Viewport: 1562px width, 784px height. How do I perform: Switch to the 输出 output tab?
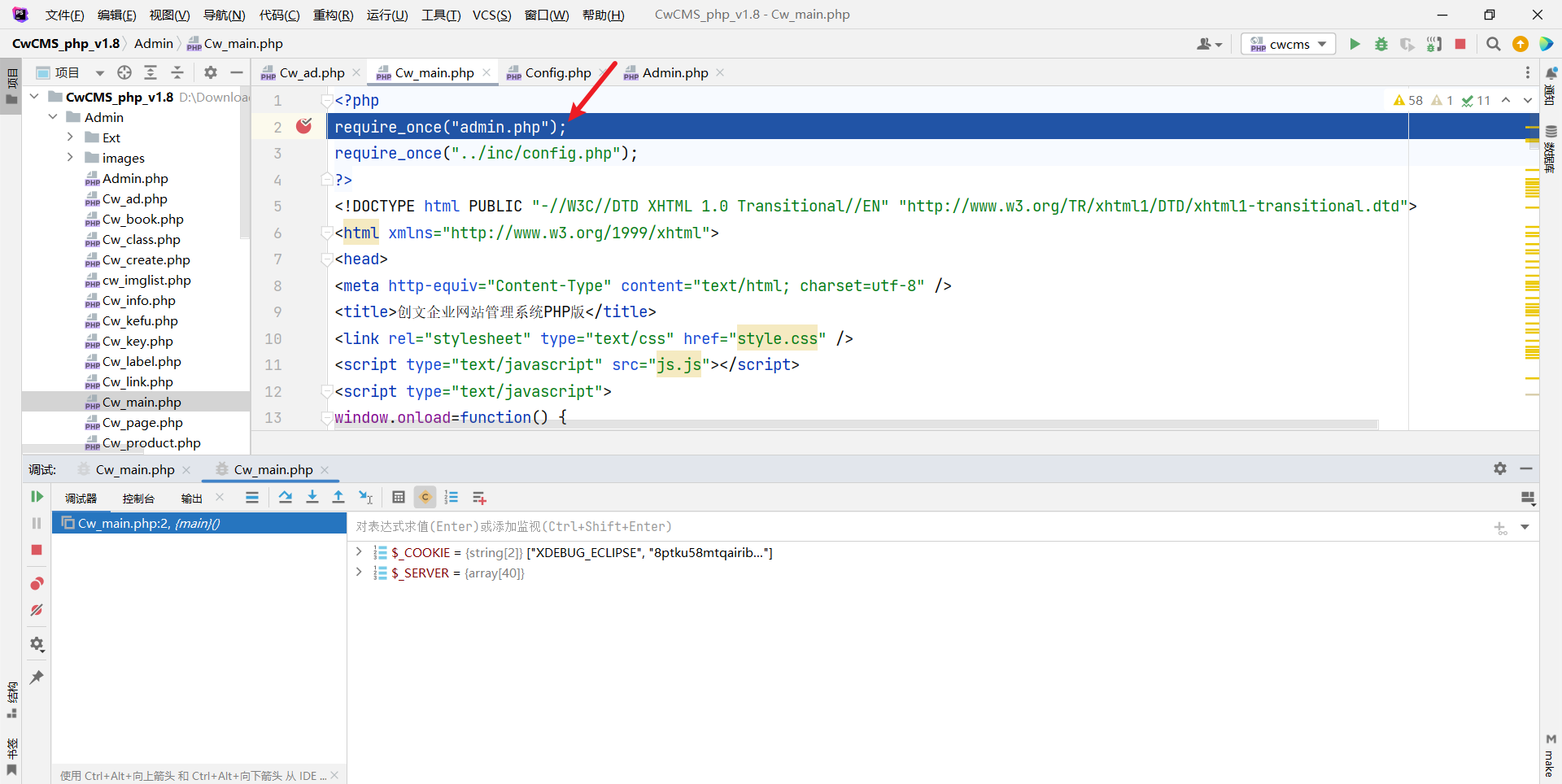[x=192, y=499]
